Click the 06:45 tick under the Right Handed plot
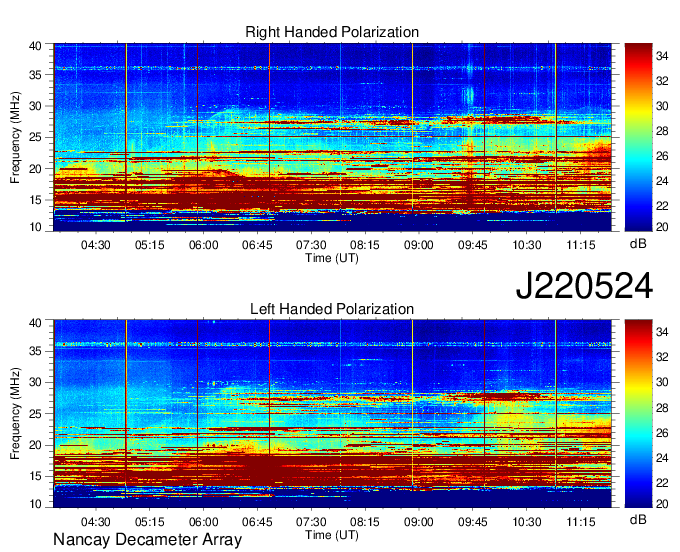This screenshot has height=552, width=680. [x=257, y=245]
